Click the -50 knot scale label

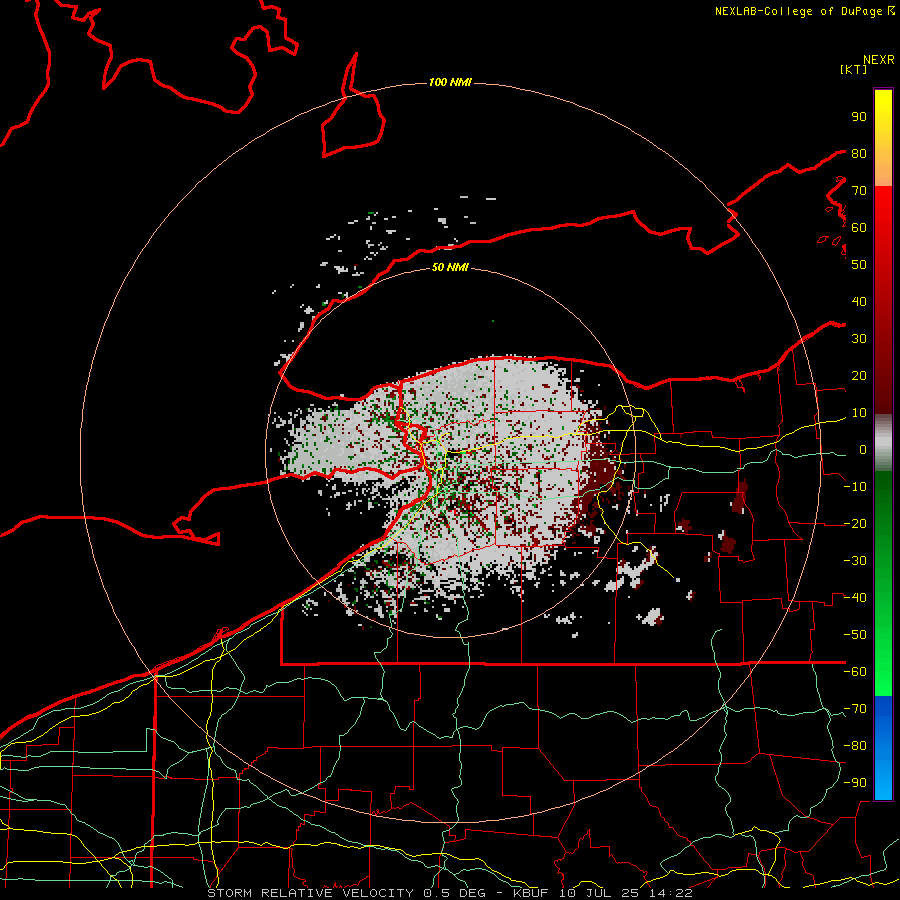855,635
